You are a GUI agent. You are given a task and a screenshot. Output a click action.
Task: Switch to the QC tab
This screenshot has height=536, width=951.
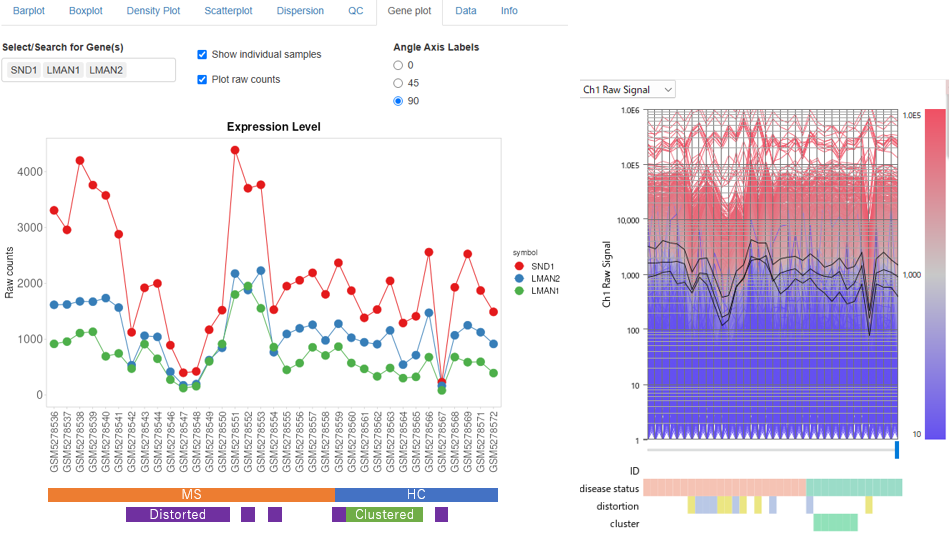355,11
